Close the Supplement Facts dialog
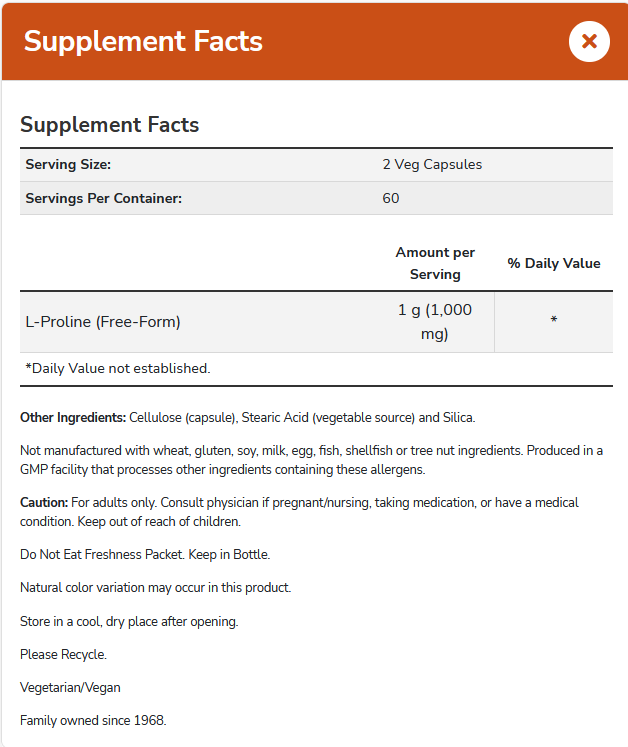The height and width of the screenshot is (747, 628). (589, 41)
